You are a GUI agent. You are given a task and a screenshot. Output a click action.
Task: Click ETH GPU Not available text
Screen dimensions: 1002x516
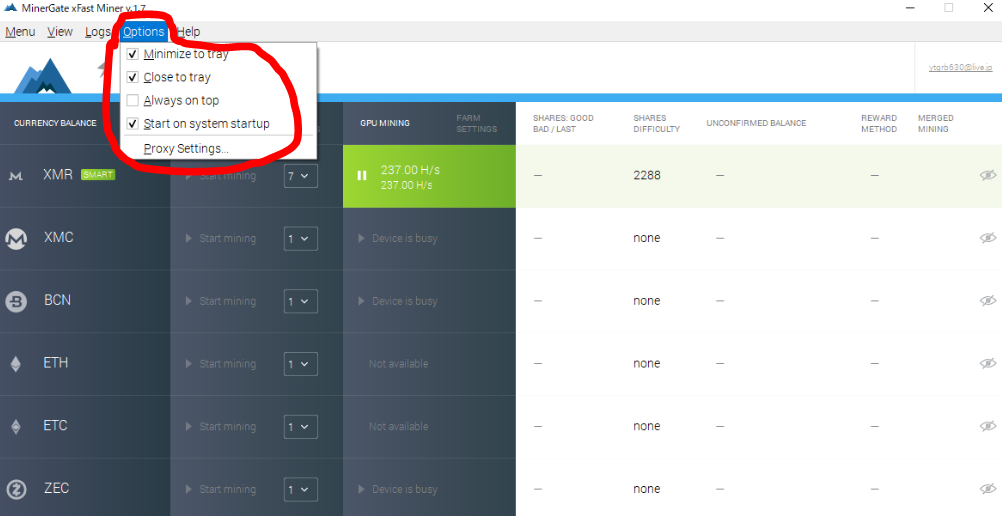click(398, 363)
